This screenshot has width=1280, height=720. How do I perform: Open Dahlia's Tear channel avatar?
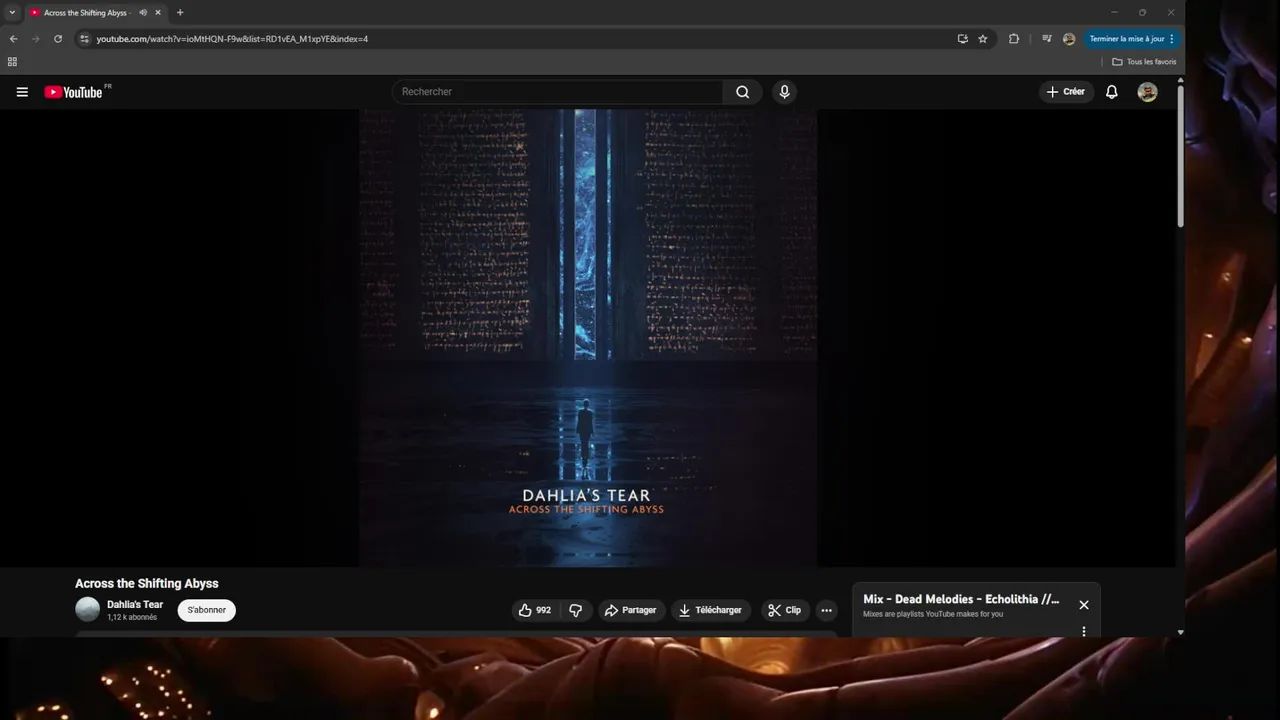click(x=88, y=609)
